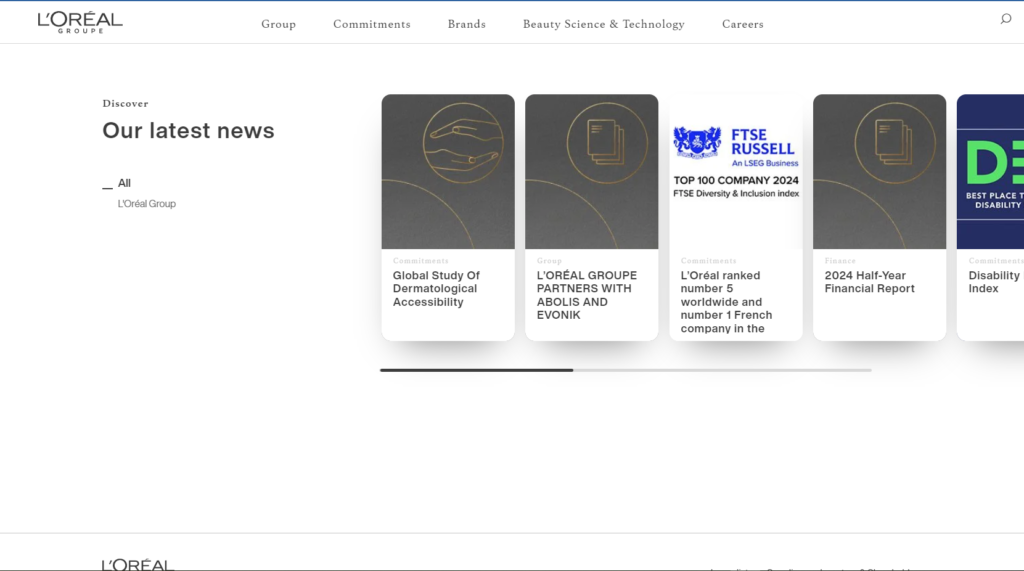The width and height of the screenshot is (1024, 571).
Task: Open L'Oréal ranked number 5 worldwide article
Action: click(x=726, y=302)
